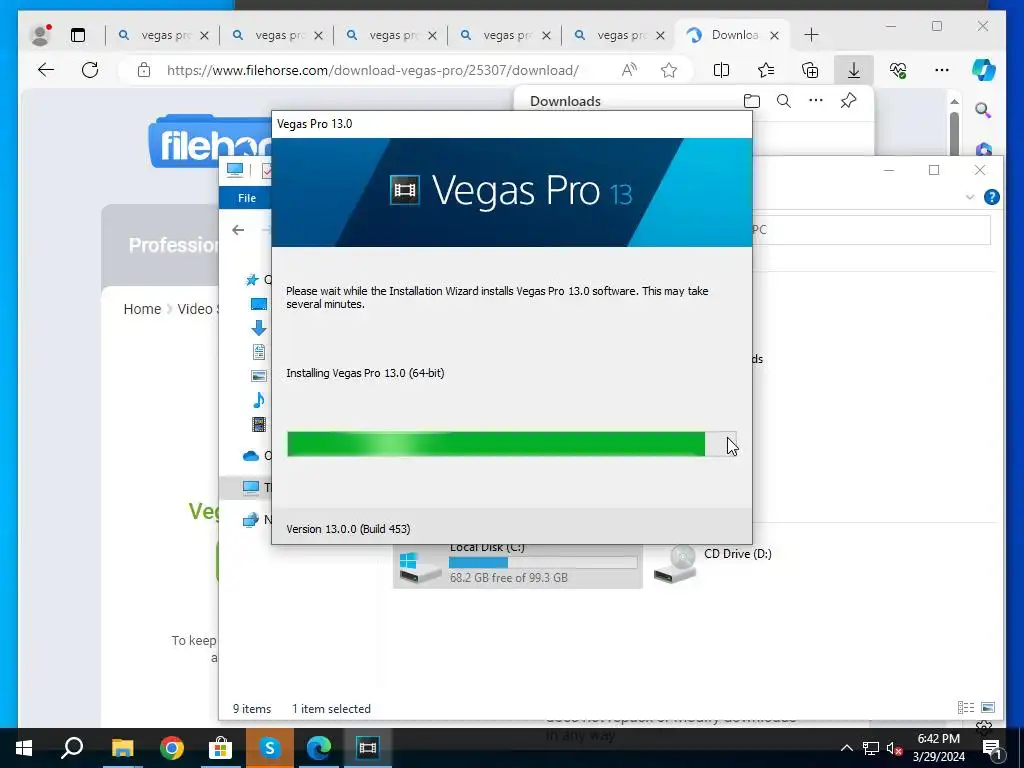
Task: Go back in Edge browser
Action: click(46, 70)
